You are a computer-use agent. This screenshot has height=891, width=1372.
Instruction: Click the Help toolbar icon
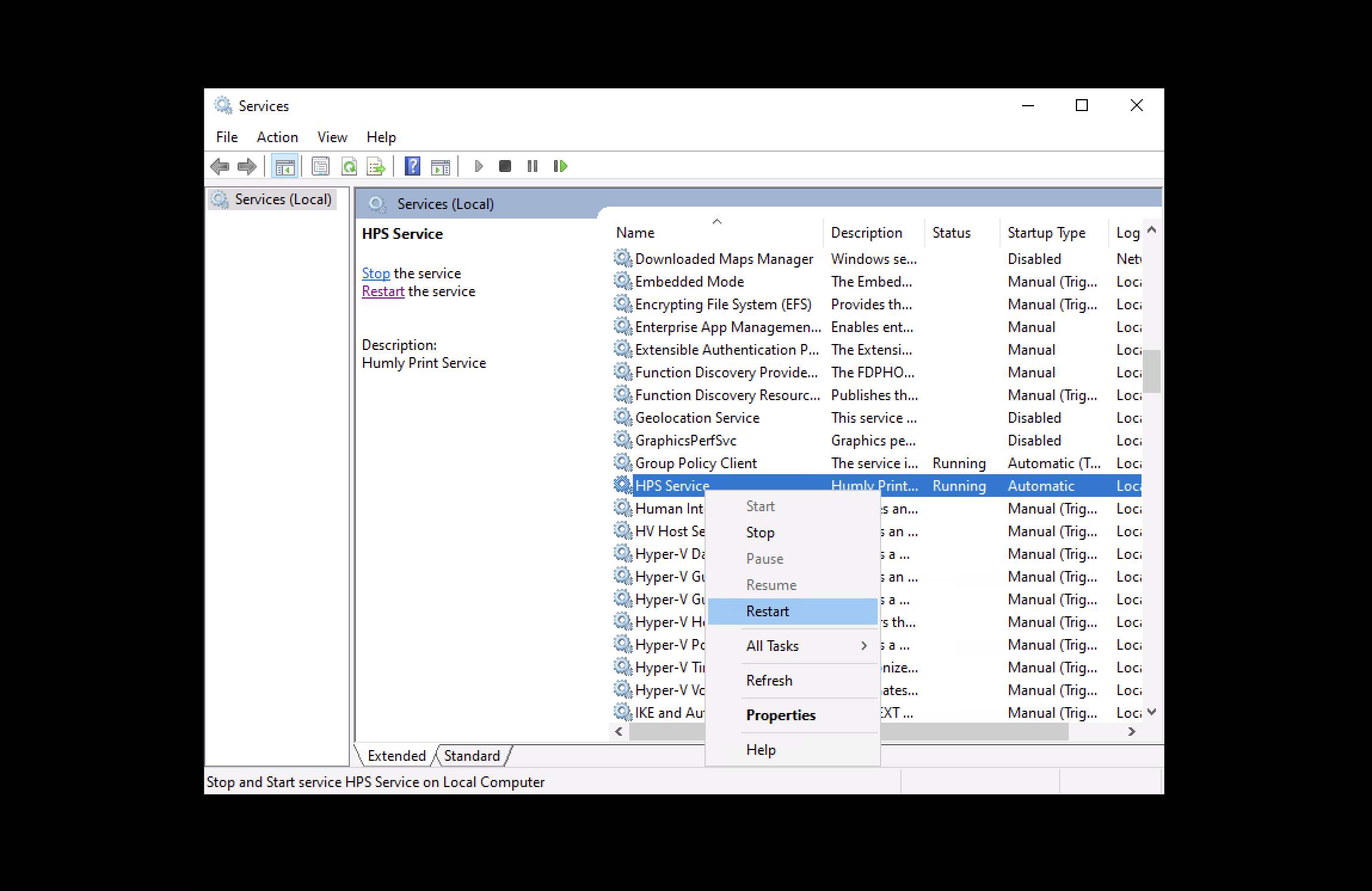412,166
